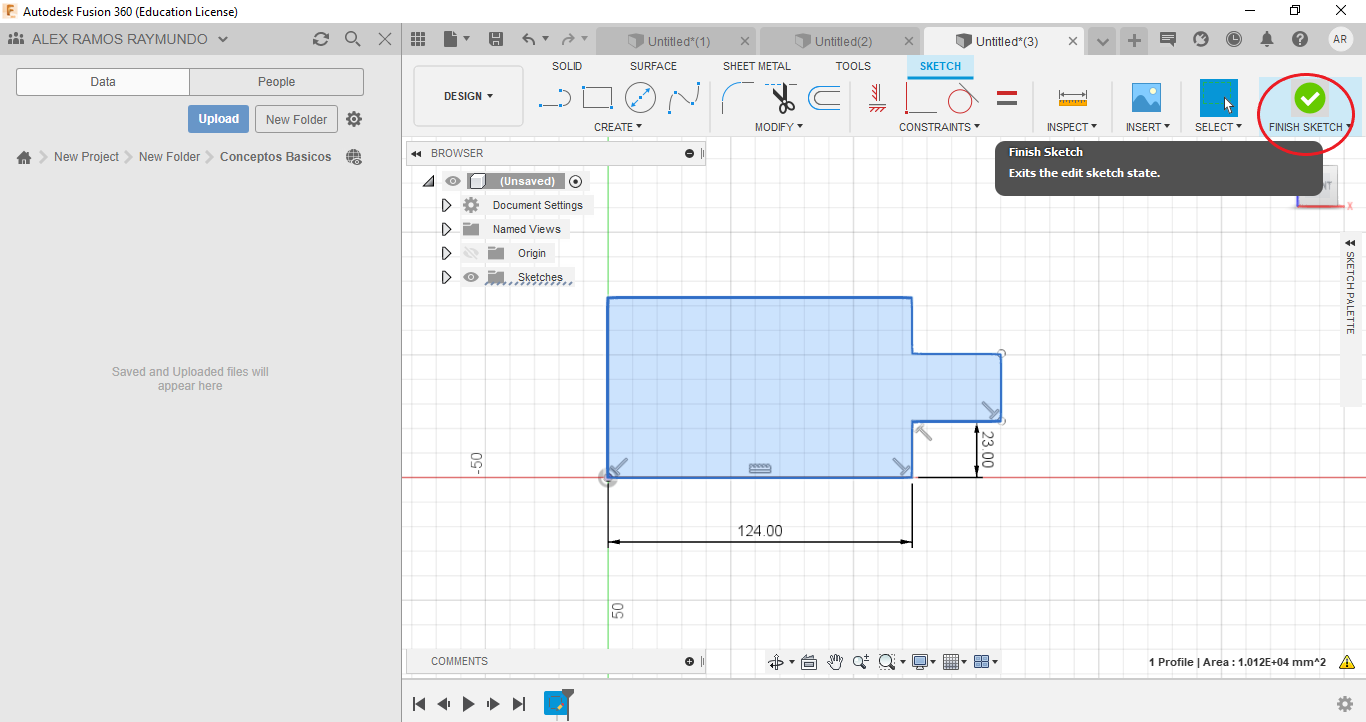Select the 2-Point Rectangle tool
The width and height of the screenshot is (1366, 722).
coord(597,98)
